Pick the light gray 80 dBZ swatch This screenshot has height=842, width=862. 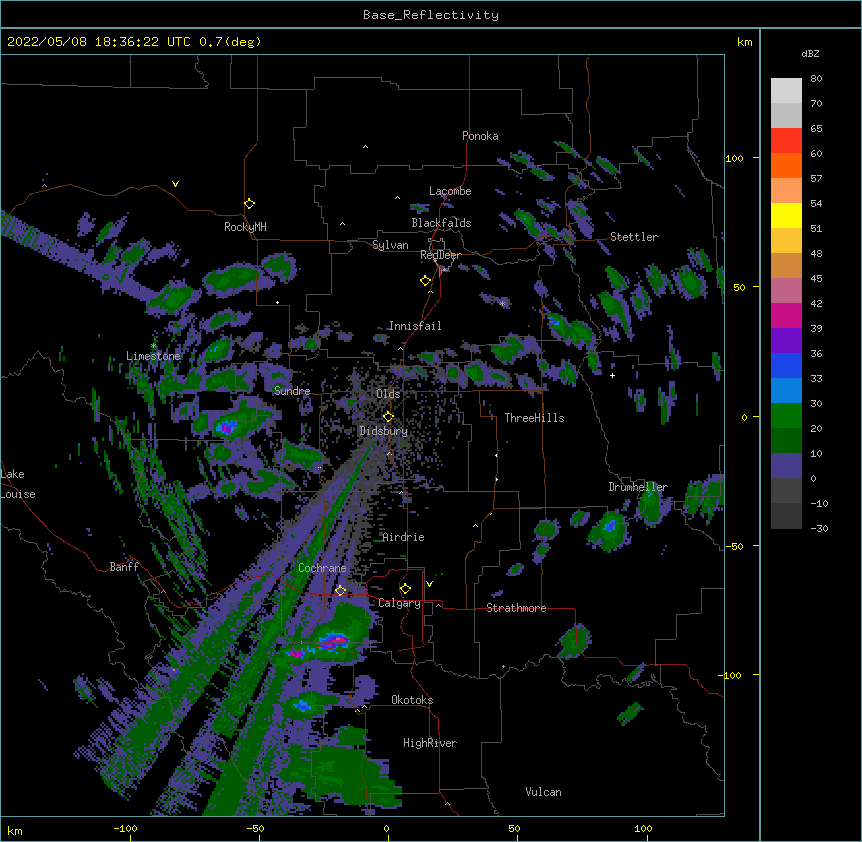786,91
